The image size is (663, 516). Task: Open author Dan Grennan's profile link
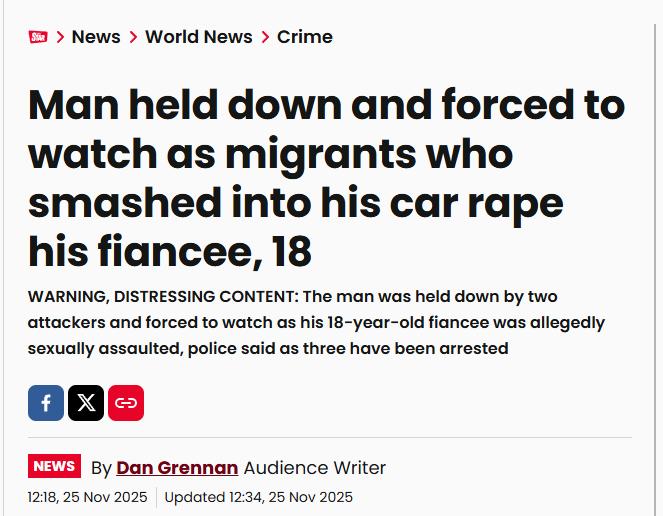(x=177, y=467)
